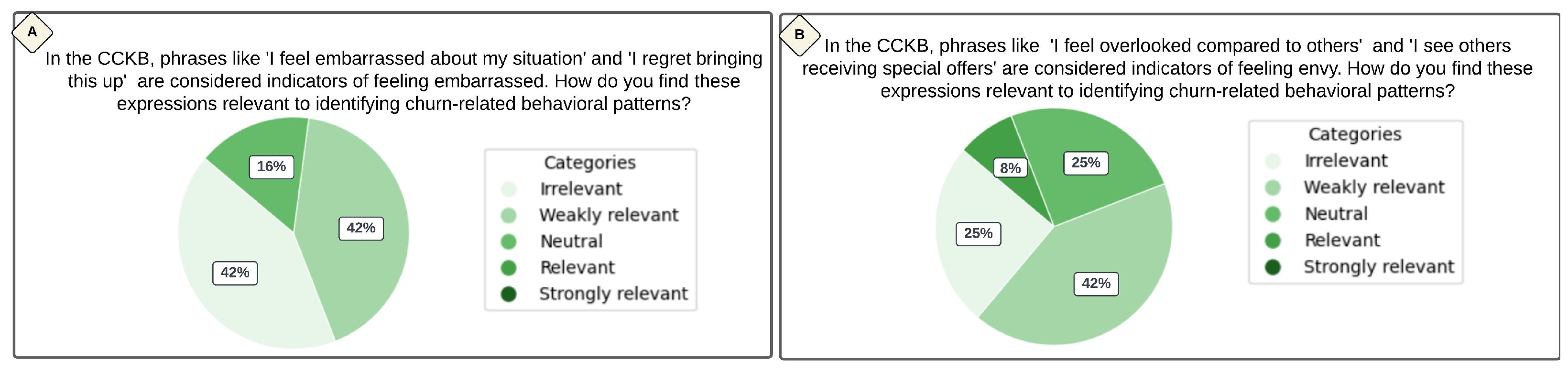This screenshot has height=374, width=1568.
Task: Click the 16% label on pie chart A
Action: 272,167
